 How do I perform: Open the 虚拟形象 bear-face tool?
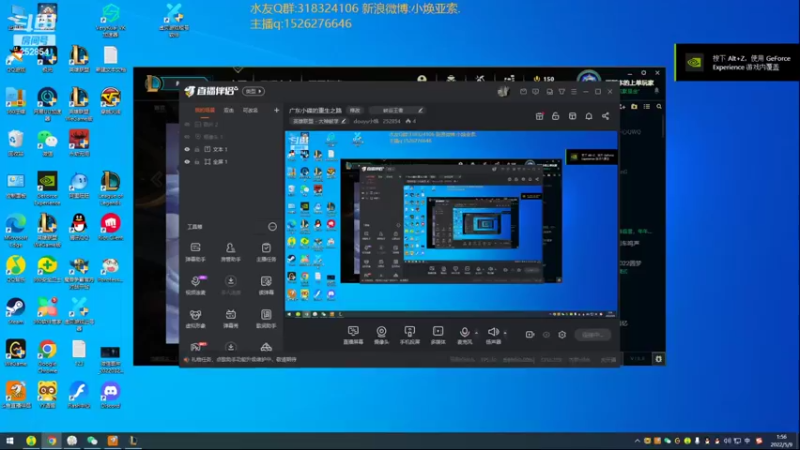(195, 318)
